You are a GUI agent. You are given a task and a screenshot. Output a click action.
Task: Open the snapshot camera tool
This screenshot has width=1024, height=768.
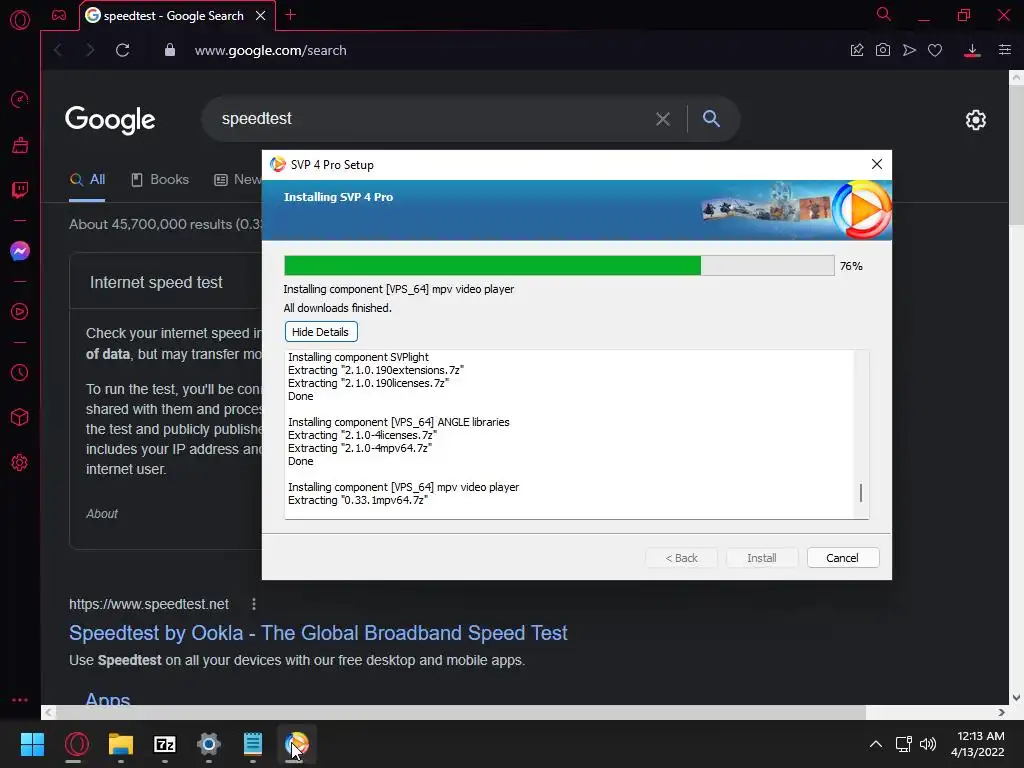click(x=883, y=50)
